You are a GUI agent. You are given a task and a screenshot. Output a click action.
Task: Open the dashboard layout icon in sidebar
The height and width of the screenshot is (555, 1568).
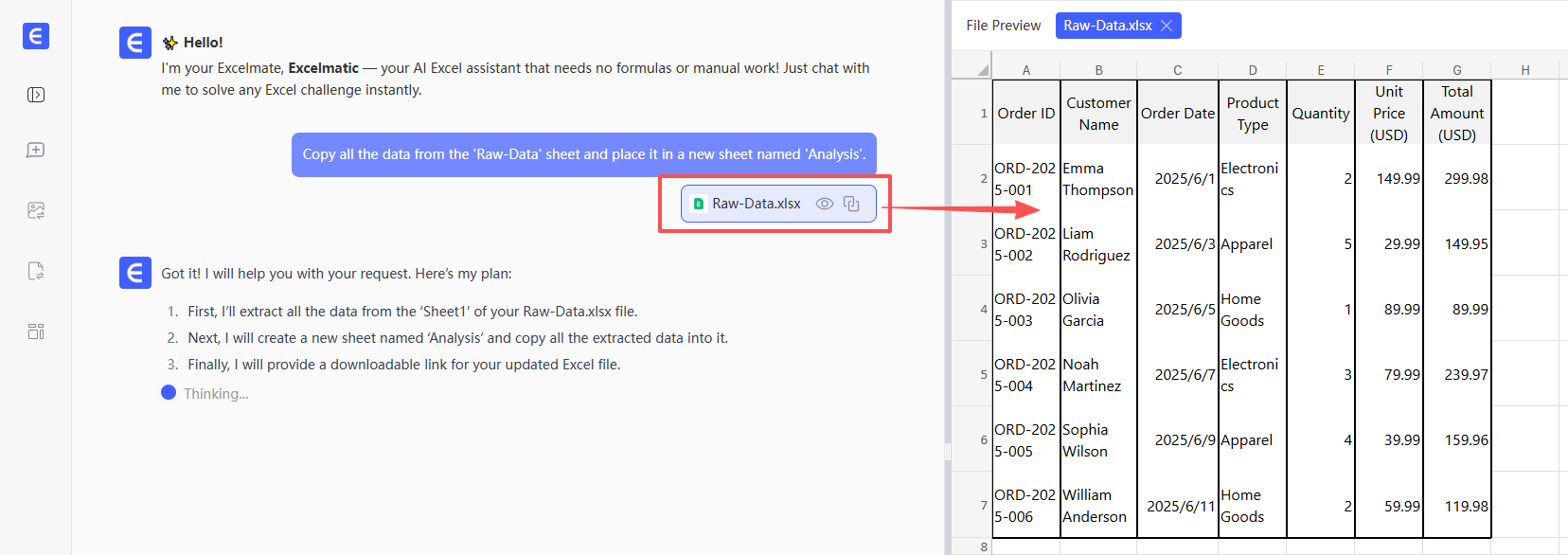pos(36,331)
